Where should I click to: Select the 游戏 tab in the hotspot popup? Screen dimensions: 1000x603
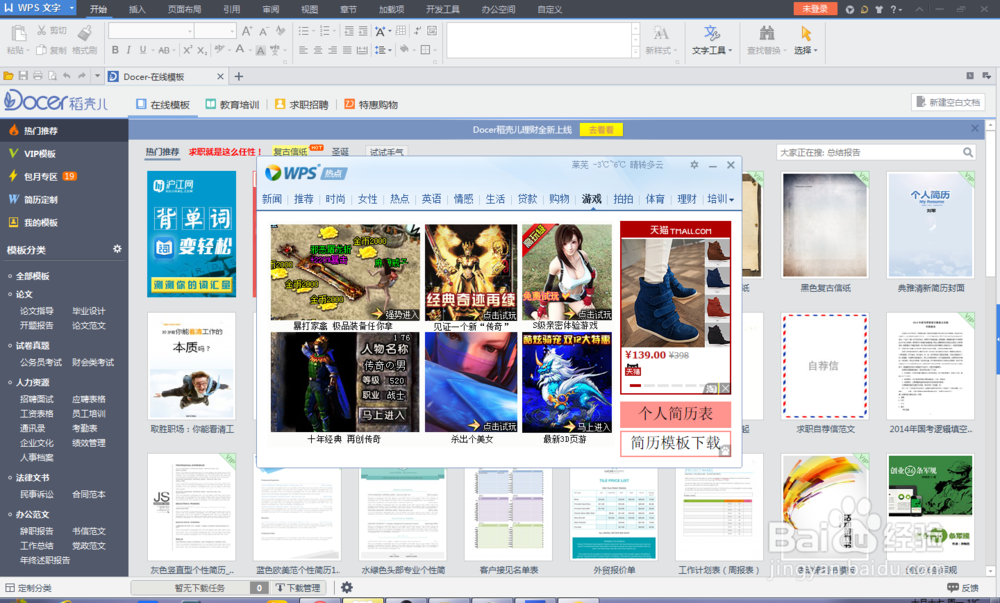(591, 199)
